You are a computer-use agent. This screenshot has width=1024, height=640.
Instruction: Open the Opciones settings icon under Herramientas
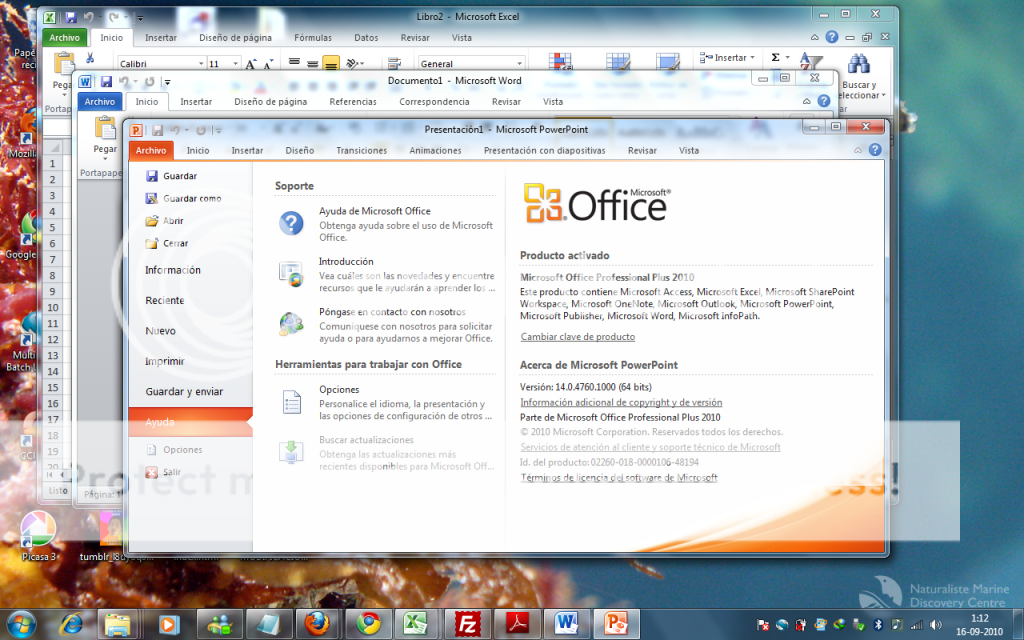[x=291, y=401]
